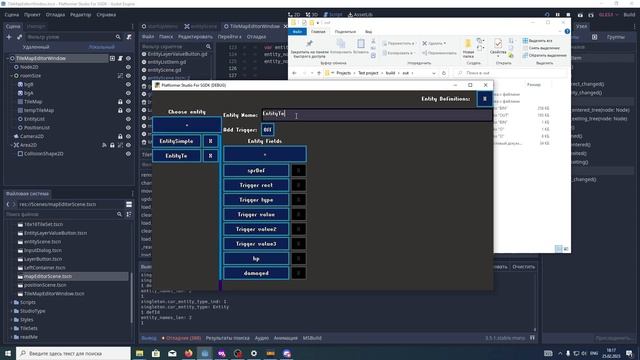Screen dimensions: 640x360
Task: Open Firefox from Windows taskbar
Action: 188,353
